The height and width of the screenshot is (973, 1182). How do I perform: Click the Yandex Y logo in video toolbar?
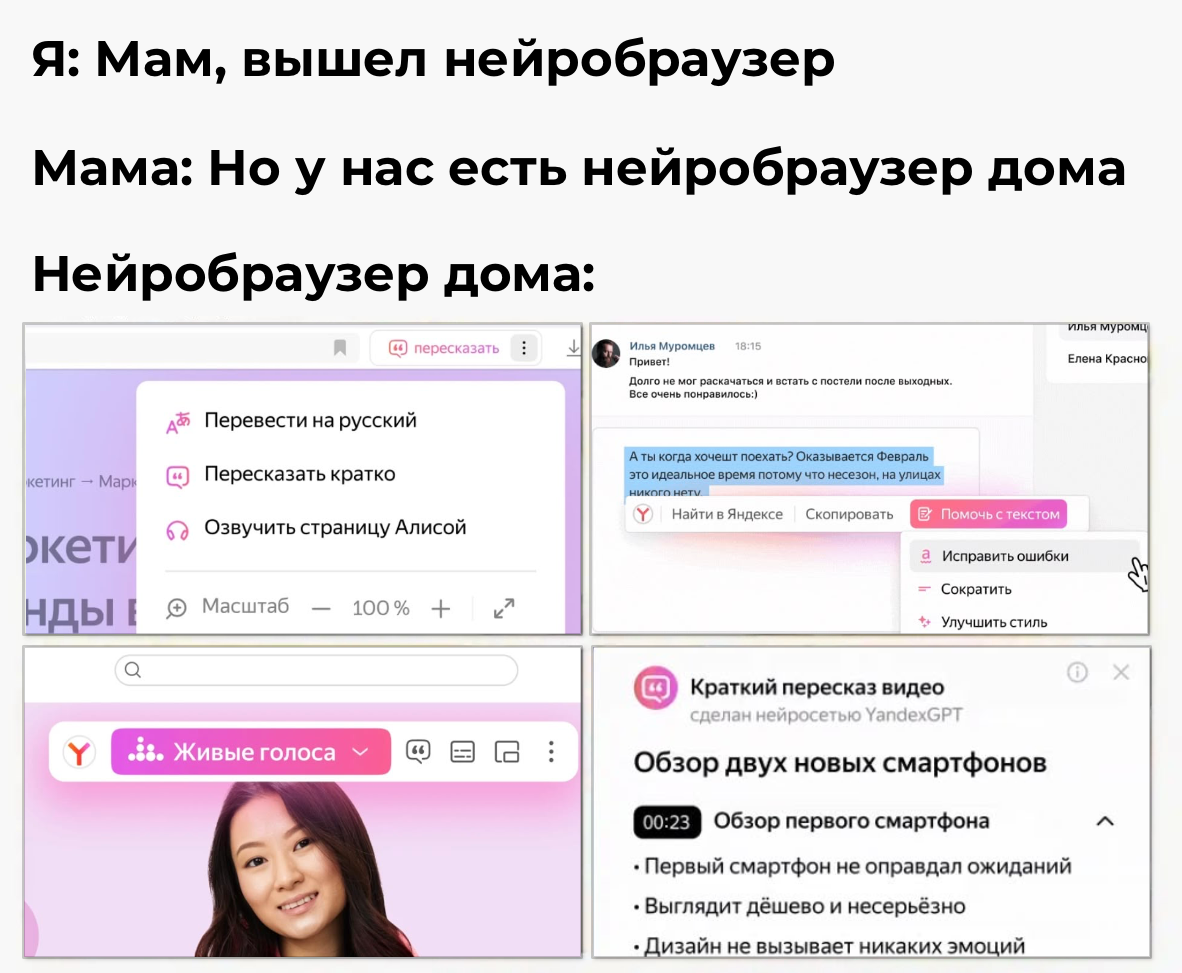(x=79, y=752)
